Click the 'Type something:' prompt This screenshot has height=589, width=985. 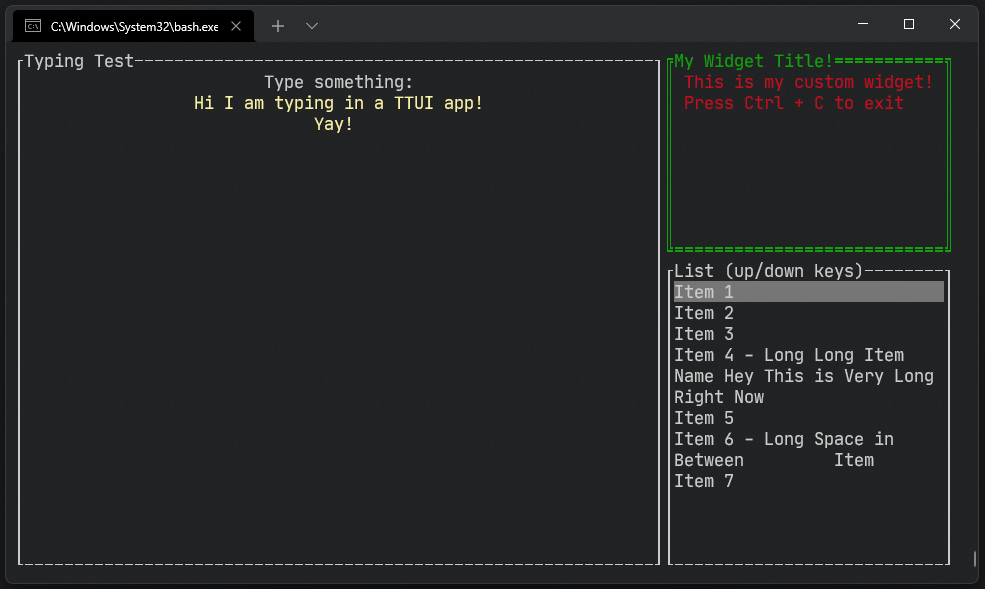339,82
